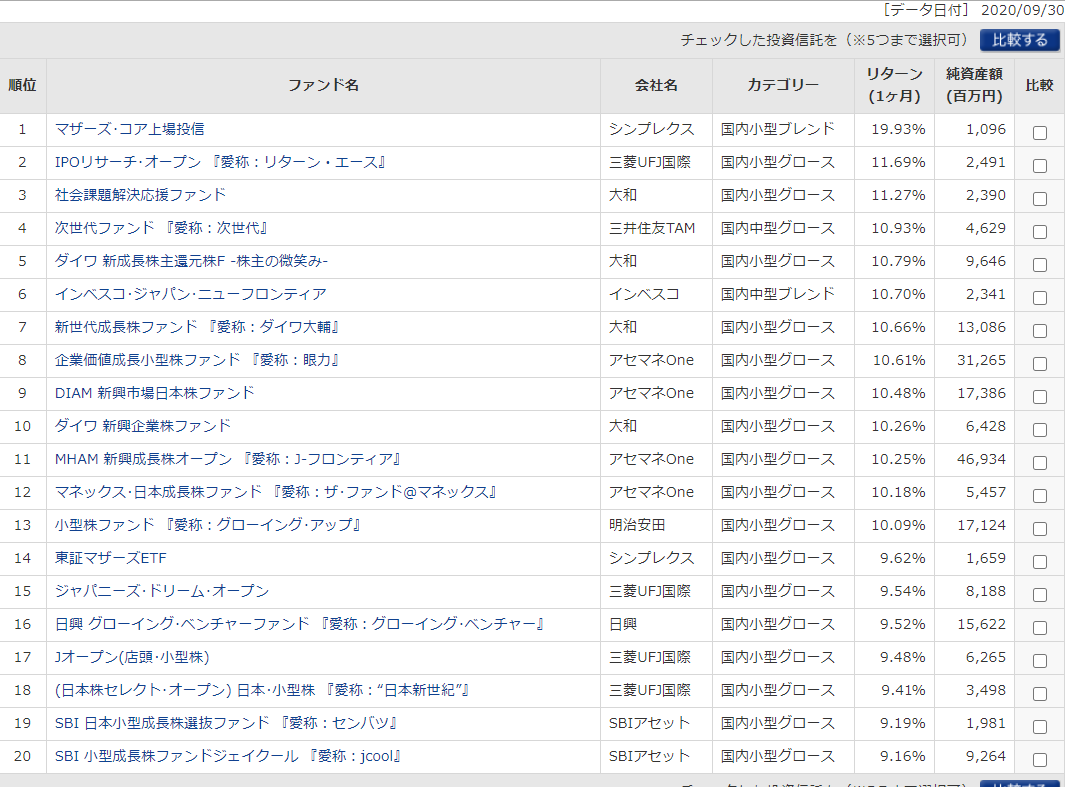Check compare box for 企業価値成長小型株ファンド

coord(1039,363)
